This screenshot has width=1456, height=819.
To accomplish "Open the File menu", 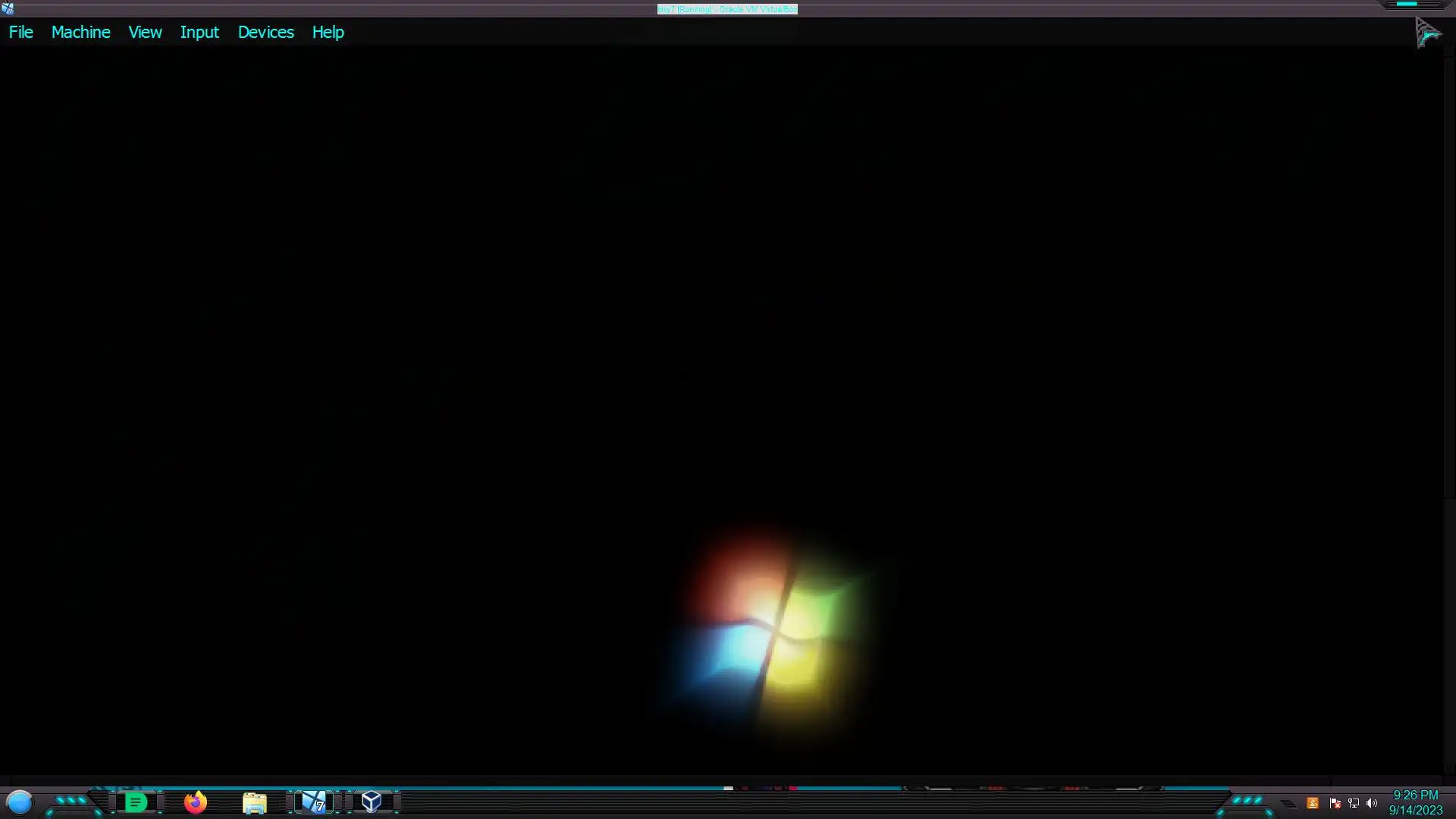I will pos(21,32).
